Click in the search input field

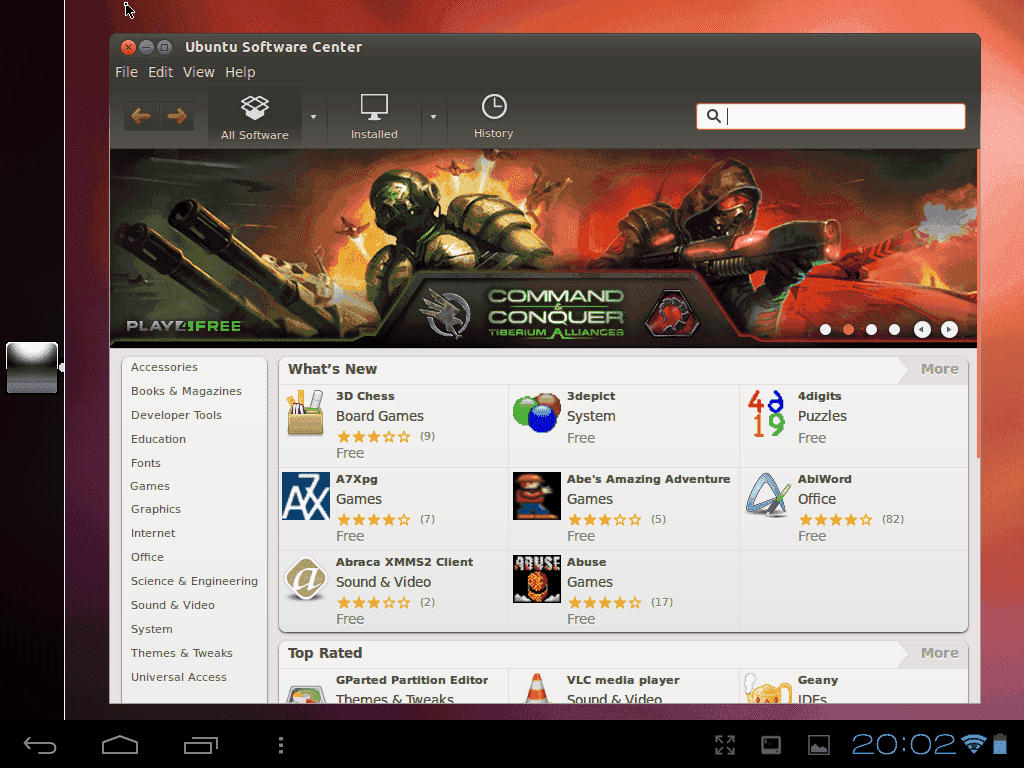coord(831,116)
